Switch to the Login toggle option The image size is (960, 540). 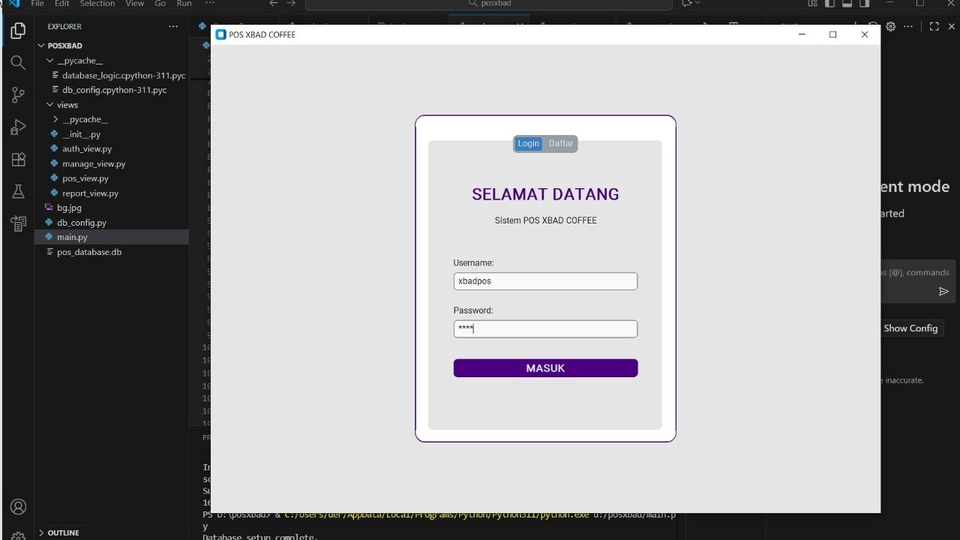click(528, 144)
